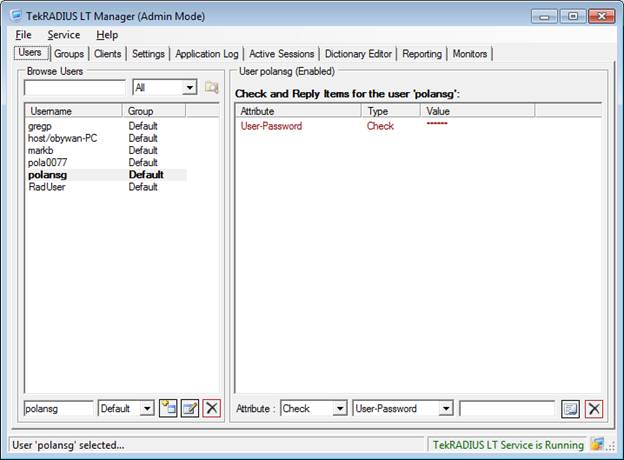Open the Check attribute type dropdown
This screenshot has height=460, width=624.
339,409
